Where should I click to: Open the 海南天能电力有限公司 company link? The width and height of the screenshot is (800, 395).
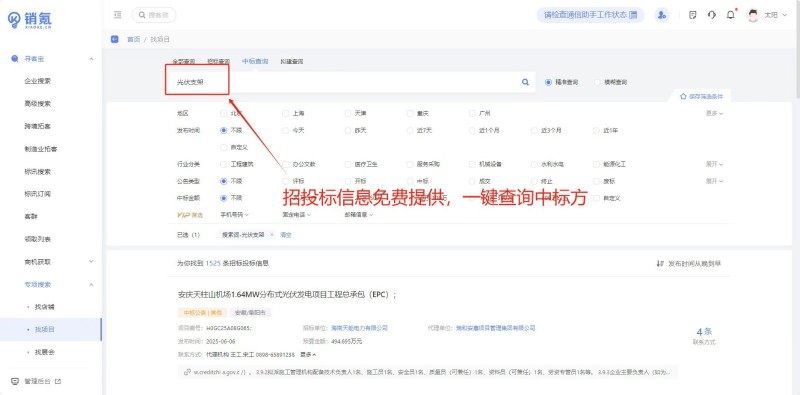click(x=360, y=328)
